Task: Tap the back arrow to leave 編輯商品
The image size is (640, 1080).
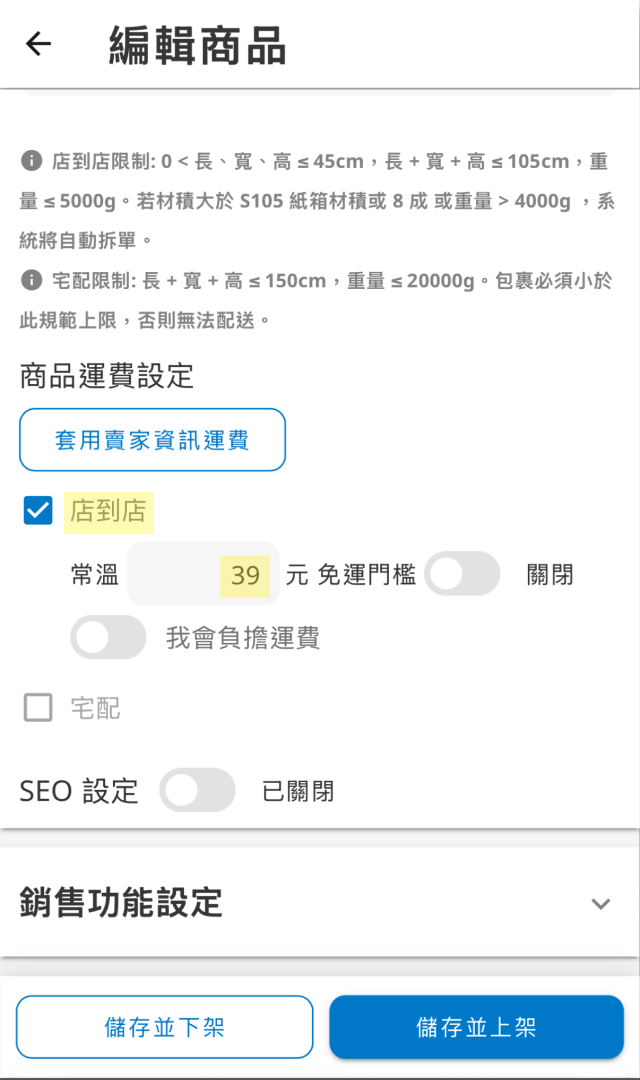Action: pos(37,44)
